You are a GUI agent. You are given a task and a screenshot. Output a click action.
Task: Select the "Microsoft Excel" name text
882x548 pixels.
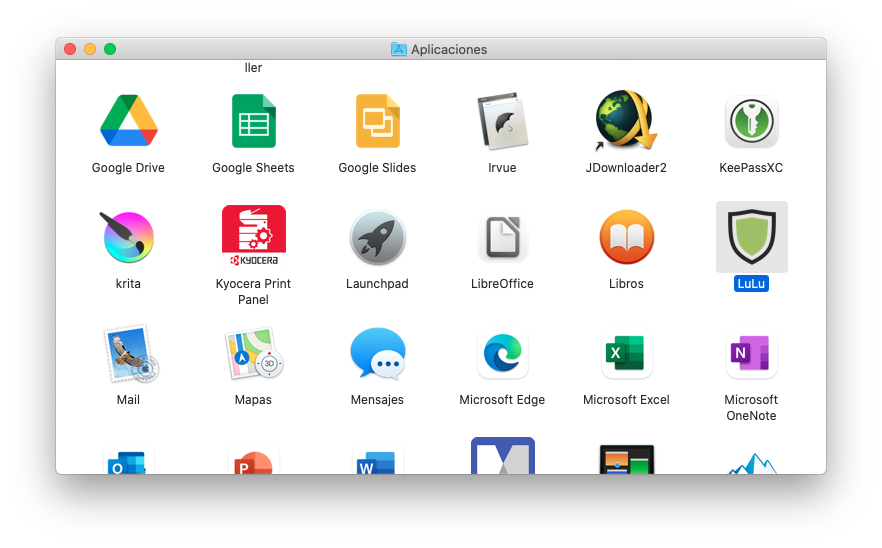626,399
